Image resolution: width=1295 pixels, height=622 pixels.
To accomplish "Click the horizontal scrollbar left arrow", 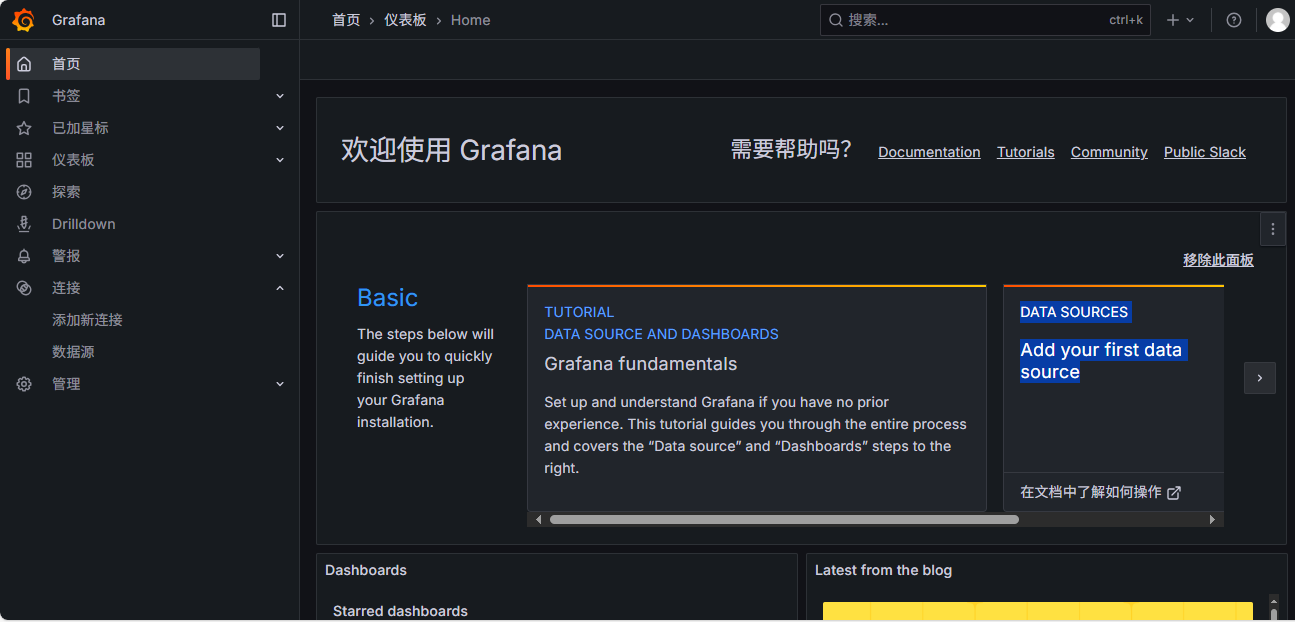I will [538, 519].
